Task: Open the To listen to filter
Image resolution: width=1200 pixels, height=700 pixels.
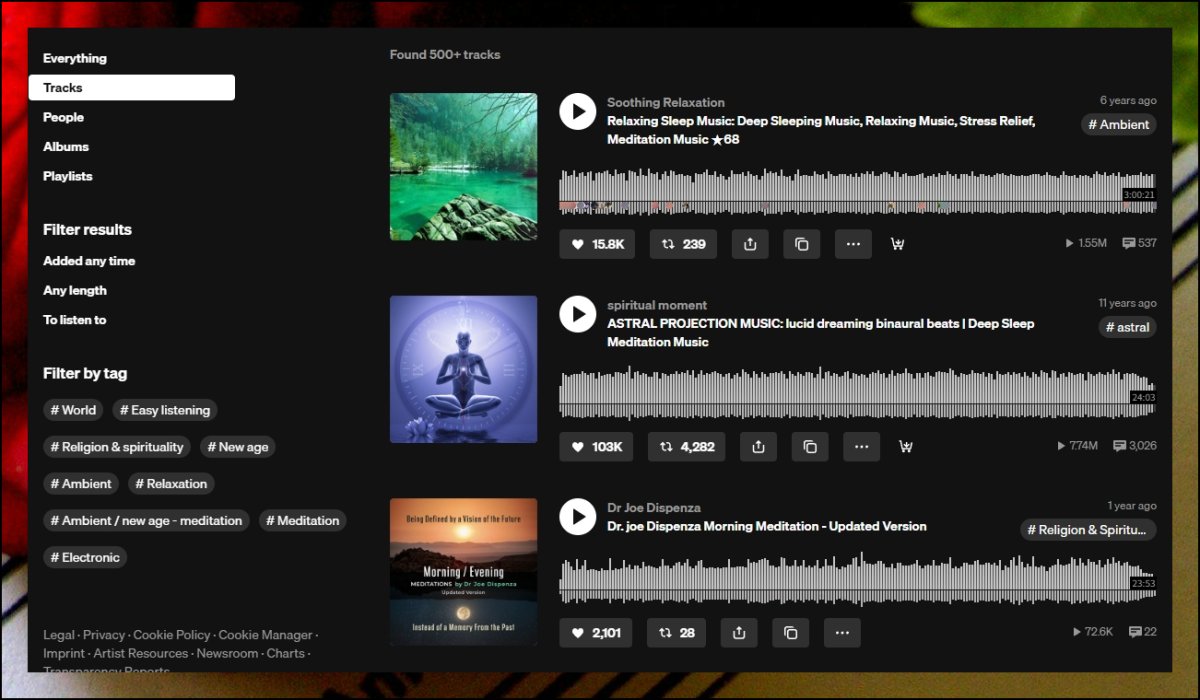Action: pos(74,320)
